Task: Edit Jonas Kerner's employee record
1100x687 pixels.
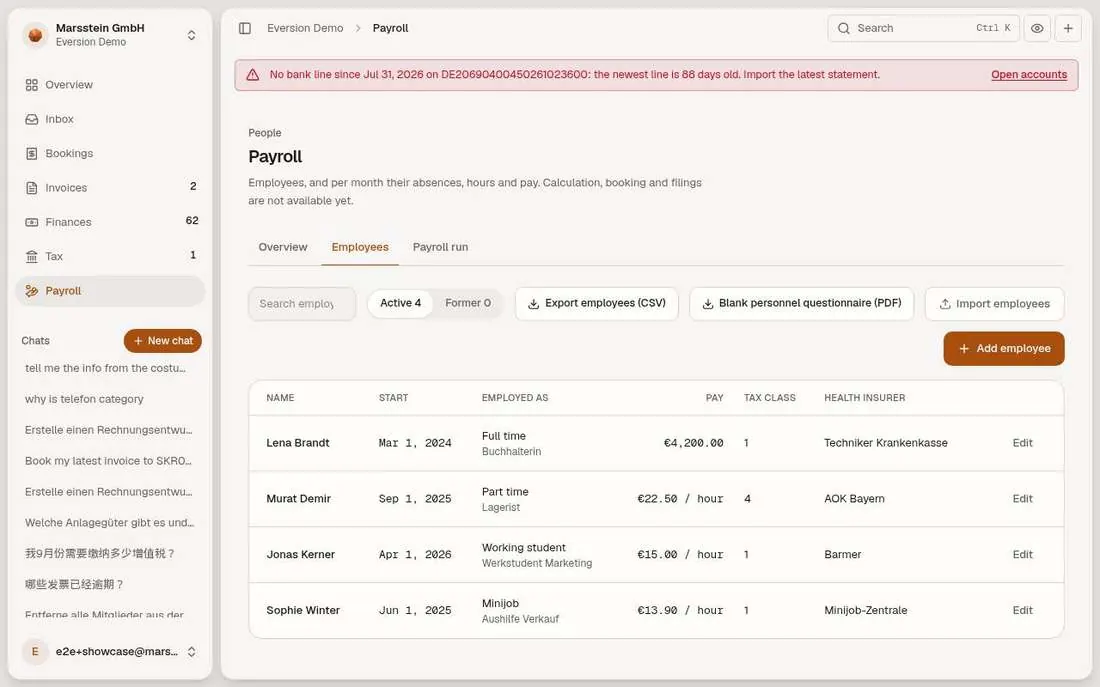Action: pyautogui.click(x=1022, y=554)
